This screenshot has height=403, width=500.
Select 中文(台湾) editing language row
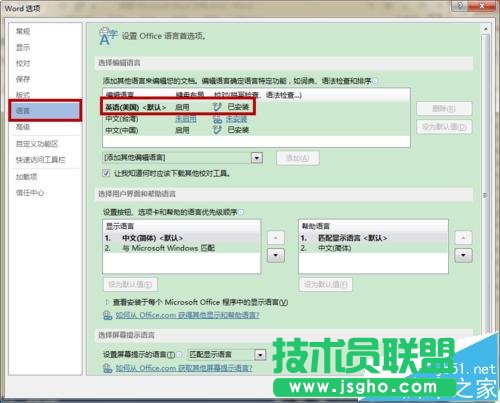point(256,119)
